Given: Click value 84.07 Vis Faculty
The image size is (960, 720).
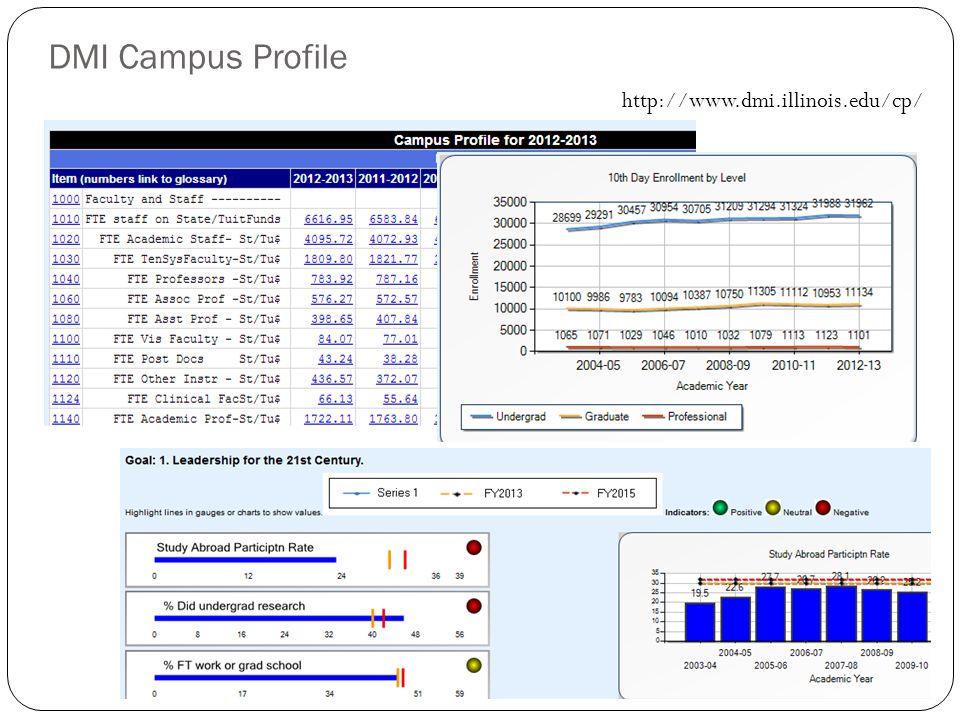Looking at the screenshot, I should [336, 339].
